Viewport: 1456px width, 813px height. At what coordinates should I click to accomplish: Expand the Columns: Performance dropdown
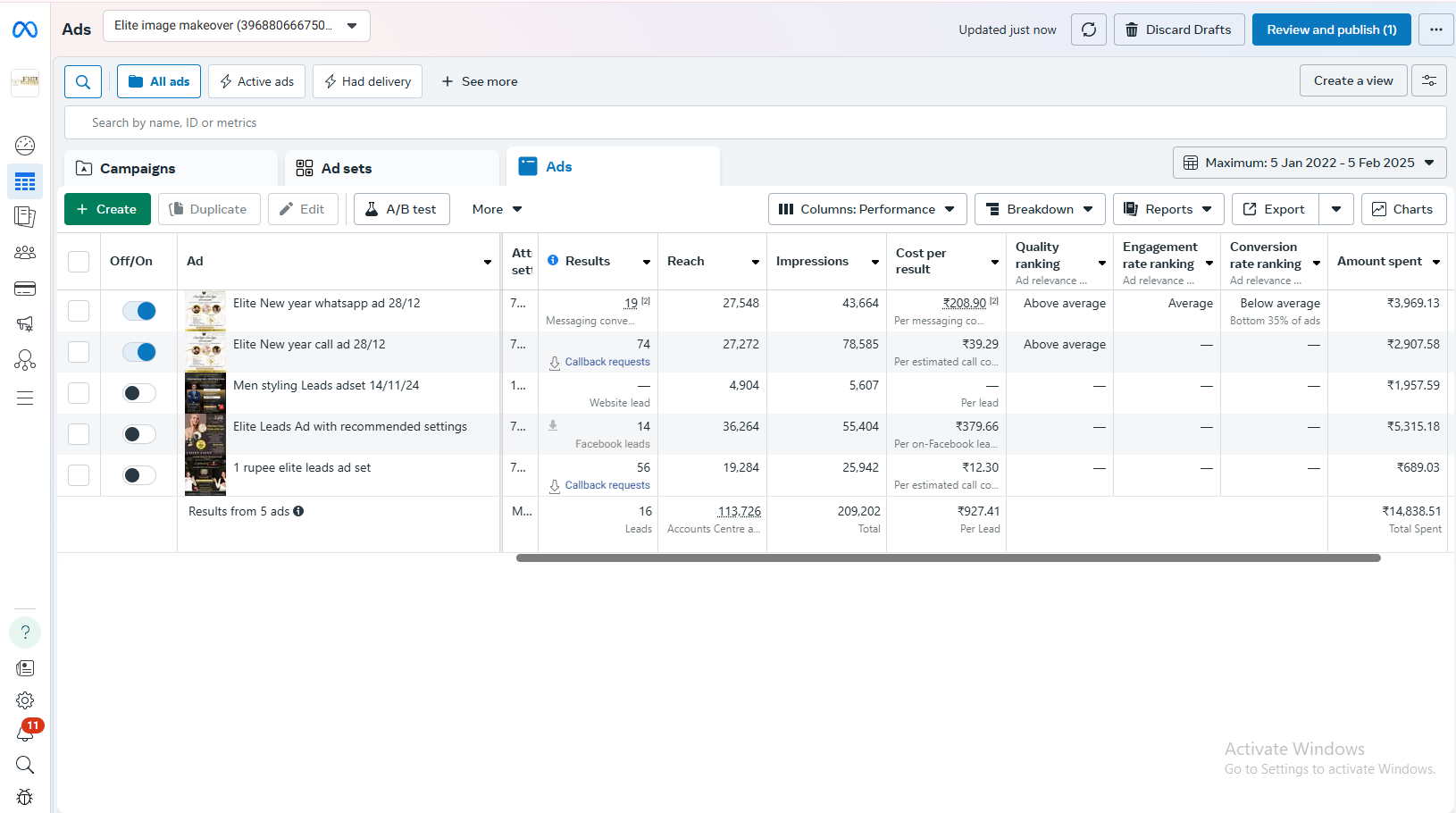tap(867, 209)
